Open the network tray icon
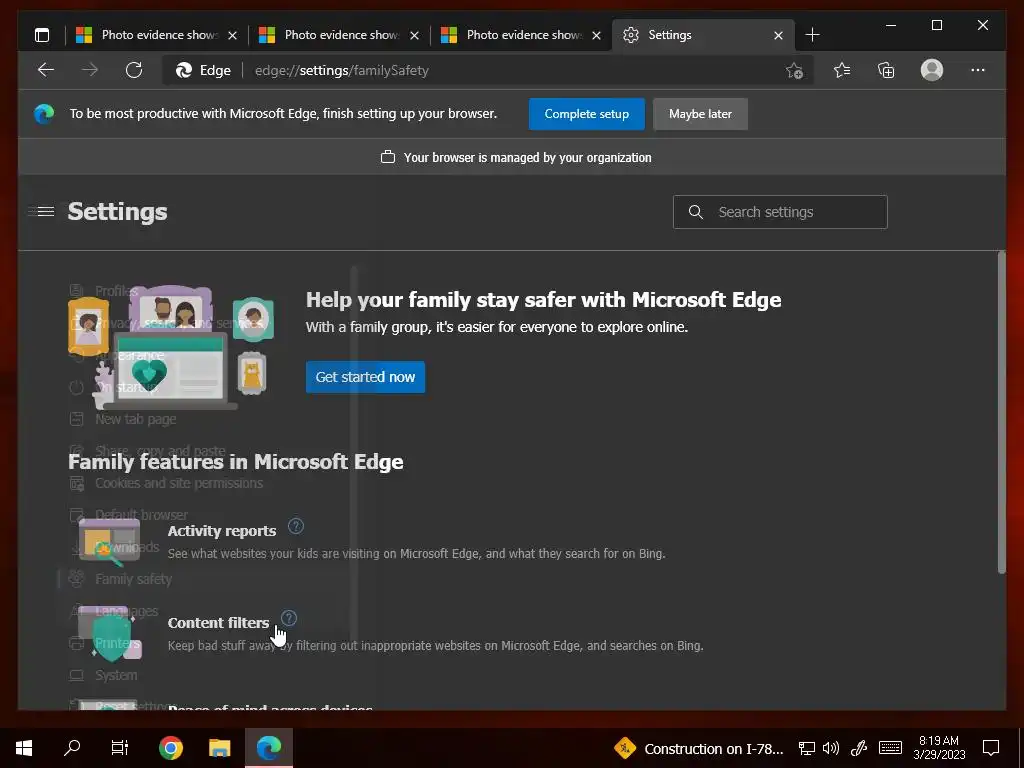 coord(807,748)
